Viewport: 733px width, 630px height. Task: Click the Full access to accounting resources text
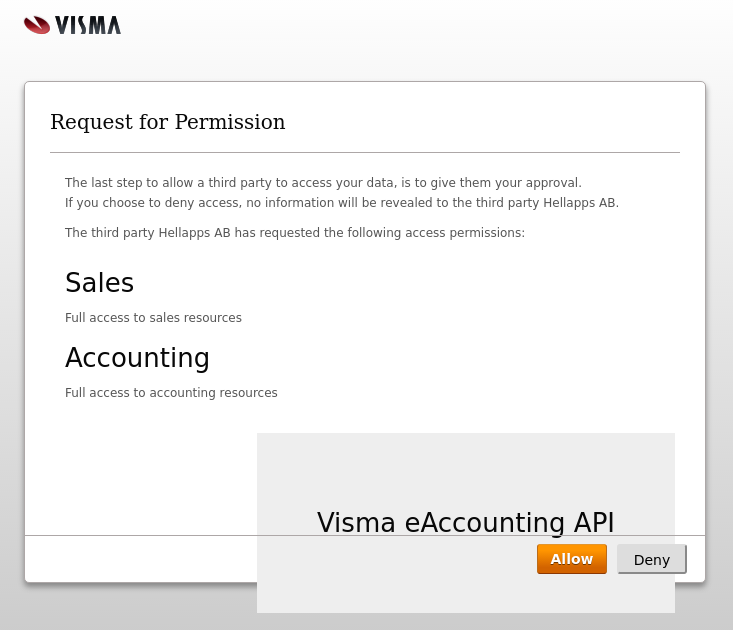(171, 393)
